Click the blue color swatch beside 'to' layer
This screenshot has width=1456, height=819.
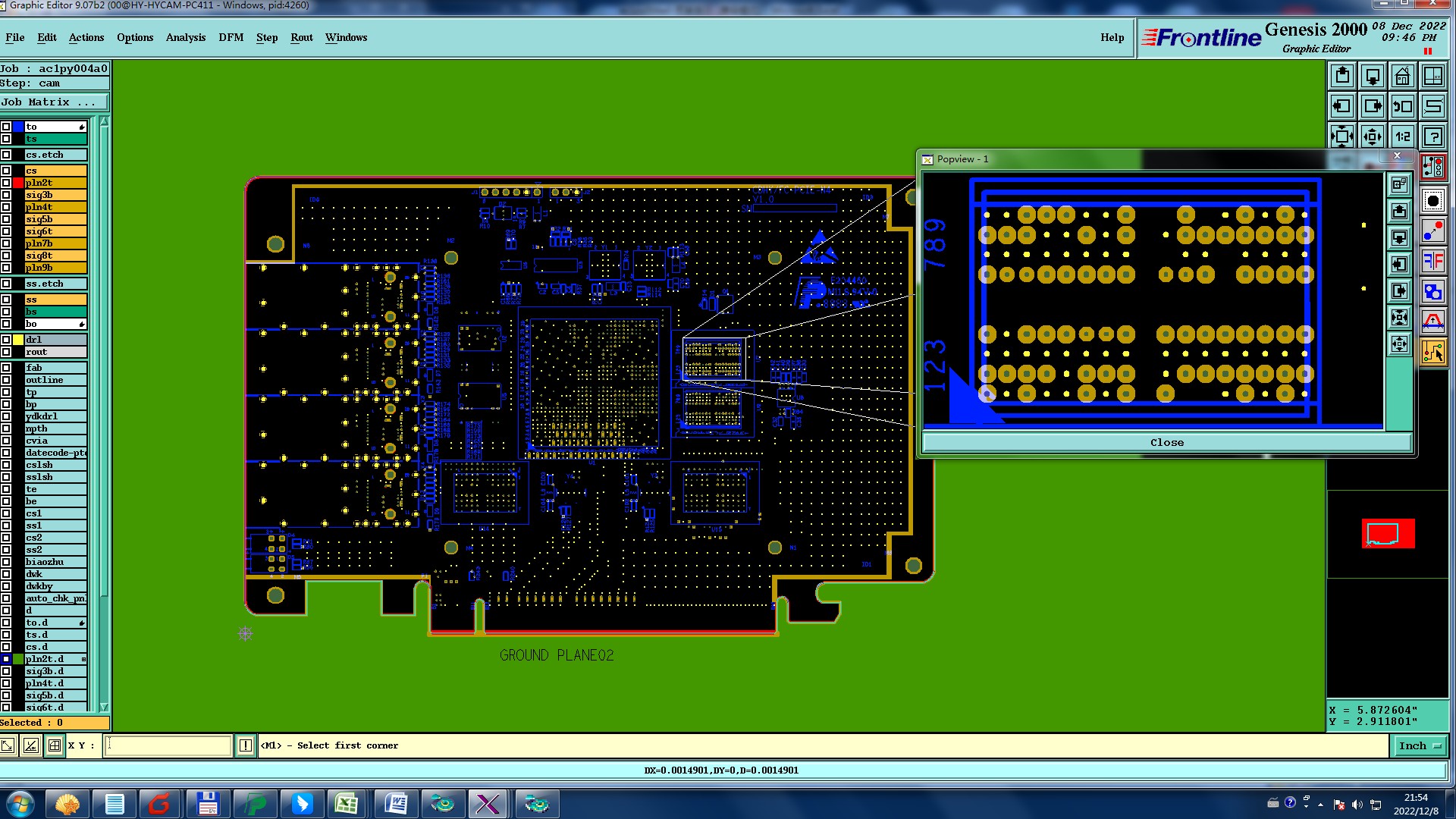click(18, 127)
